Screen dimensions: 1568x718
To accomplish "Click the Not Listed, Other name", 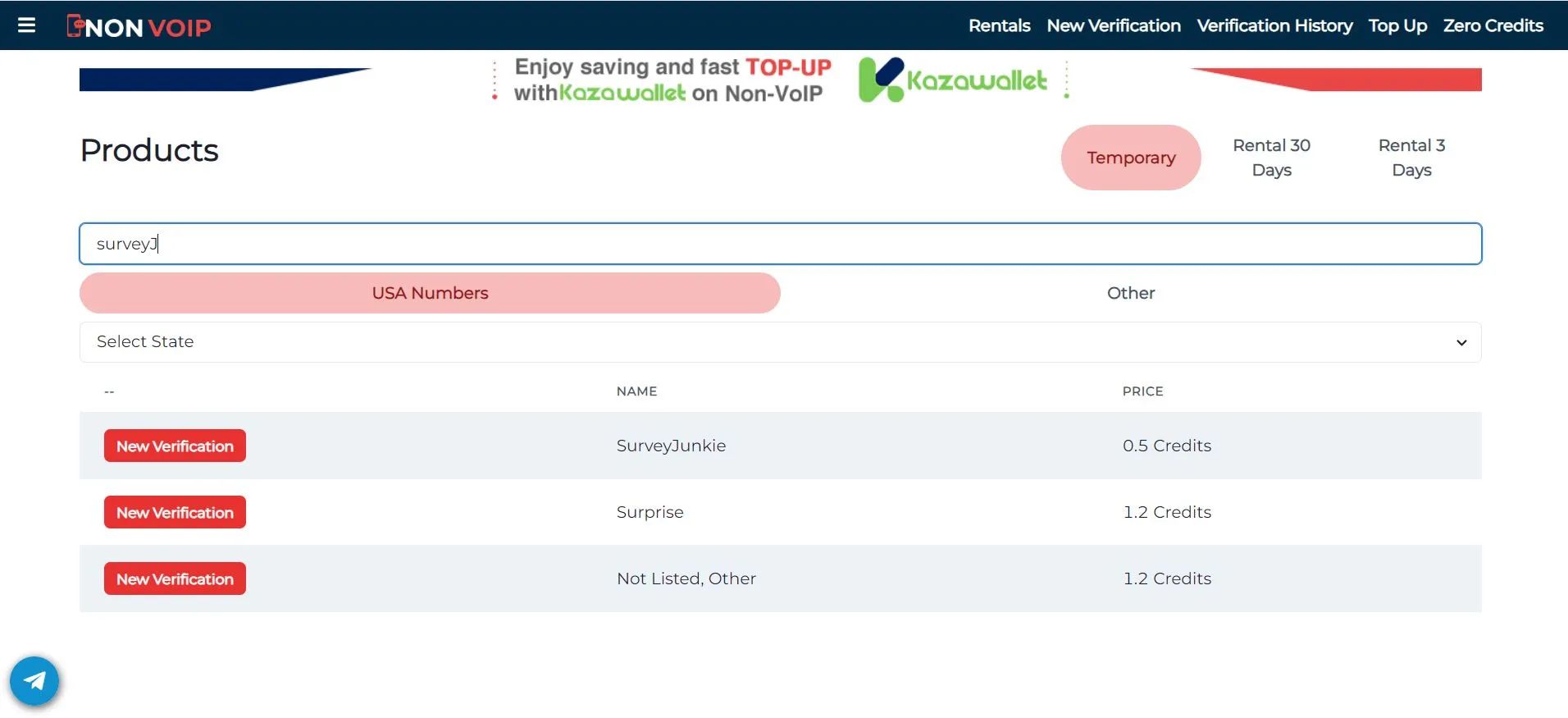I will 686,579.
